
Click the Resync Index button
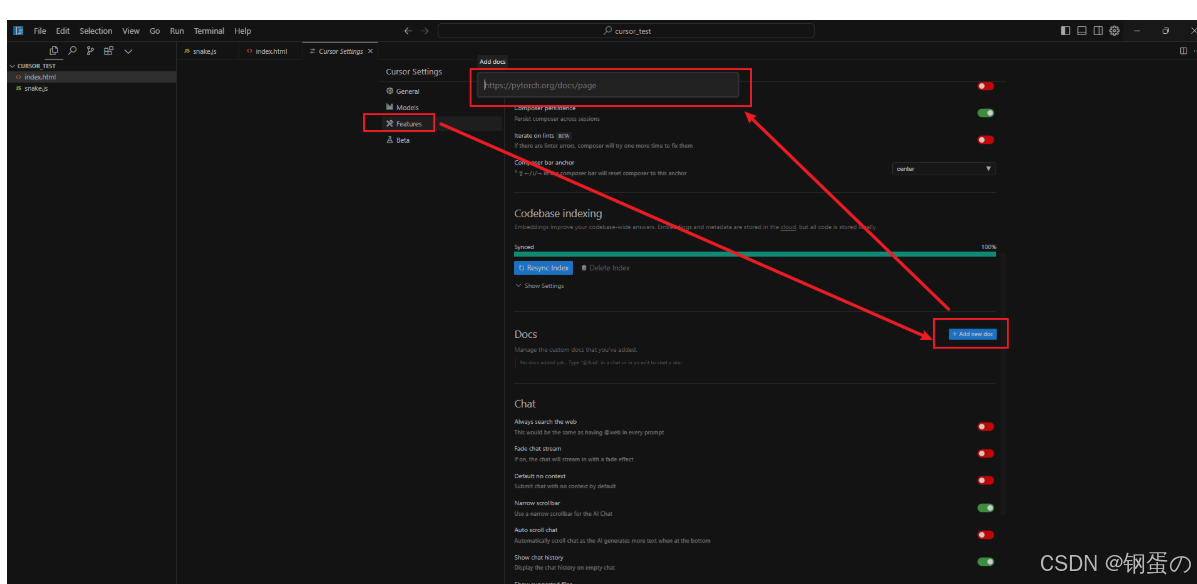coord(544,268)
